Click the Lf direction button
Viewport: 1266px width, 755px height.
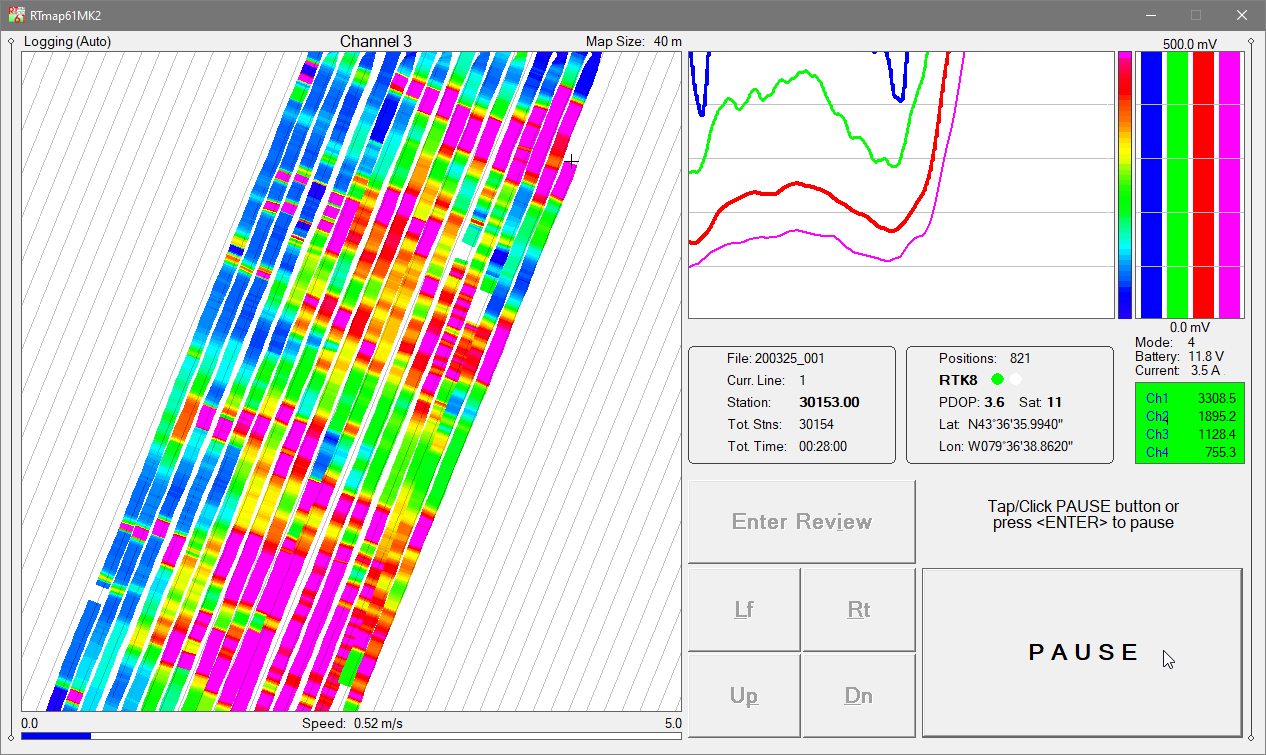point(744,610)
